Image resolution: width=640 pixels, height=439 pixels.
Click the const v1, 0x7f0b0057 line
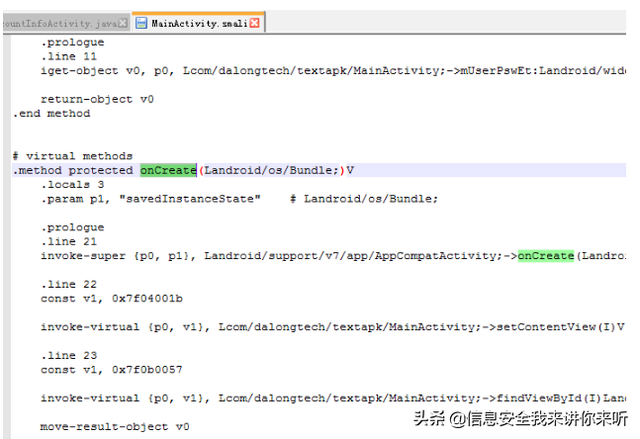click(111, 370)
